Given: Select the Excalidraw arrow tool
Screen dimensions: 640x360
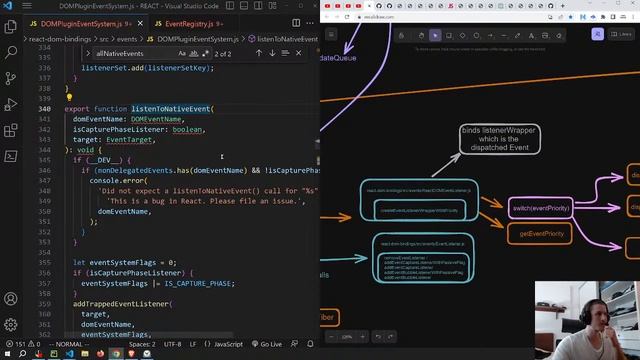Looking at the screenshot, I should 490,36.
